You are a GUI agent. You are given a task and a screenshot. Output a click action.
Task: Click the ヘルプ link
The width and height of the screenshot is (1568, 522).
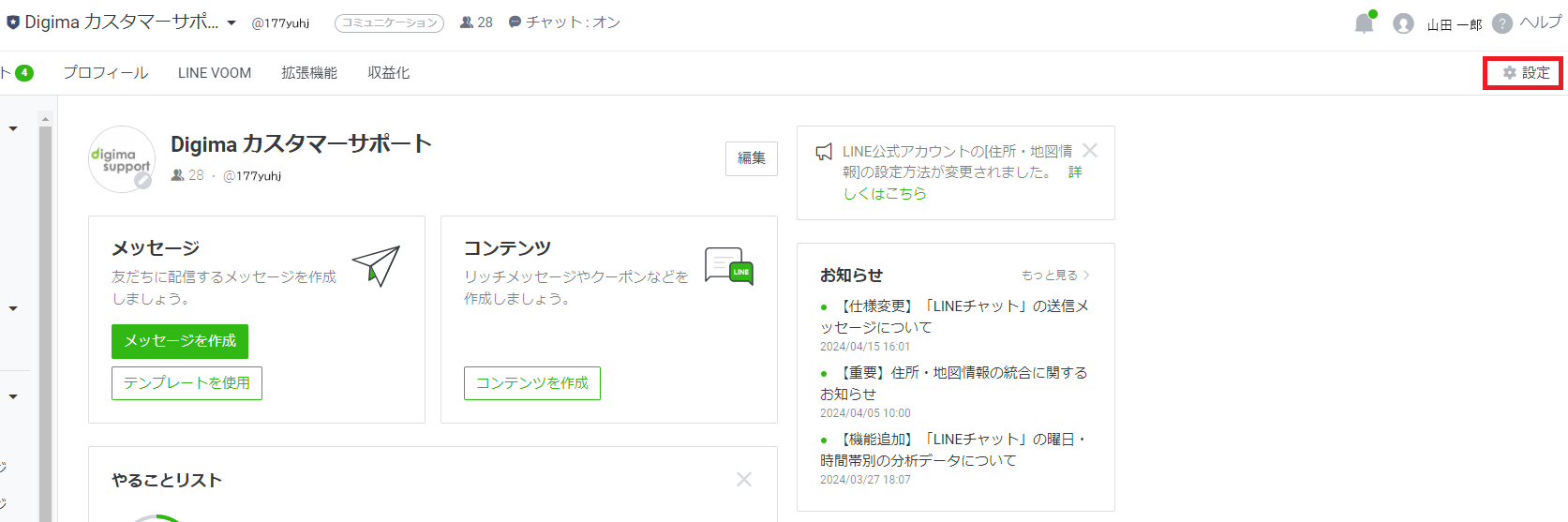click(1540, 22)
